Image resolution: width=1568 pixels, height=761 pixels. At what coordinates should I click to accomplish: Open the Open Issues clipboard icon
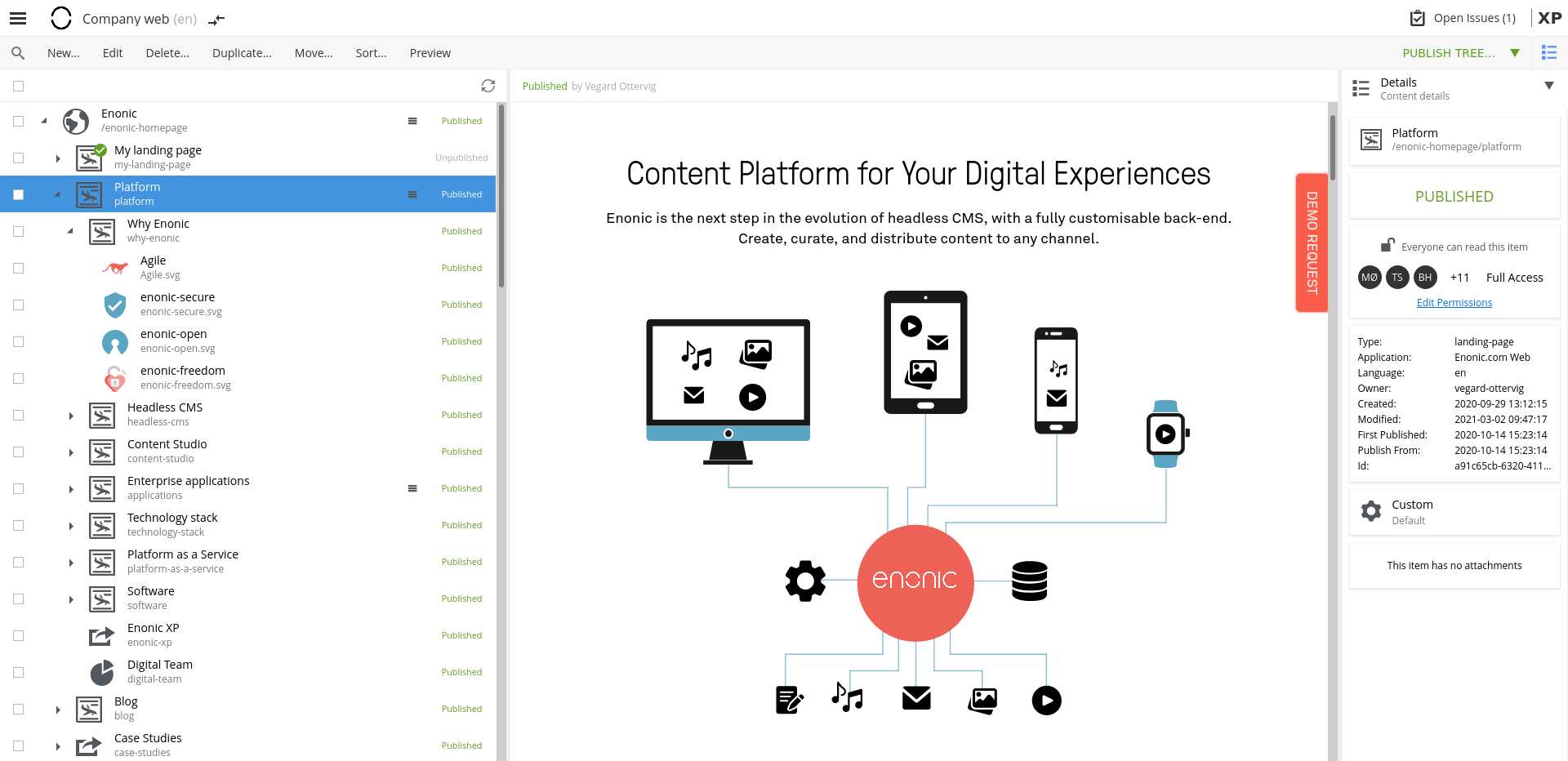tap(1418, 18)
